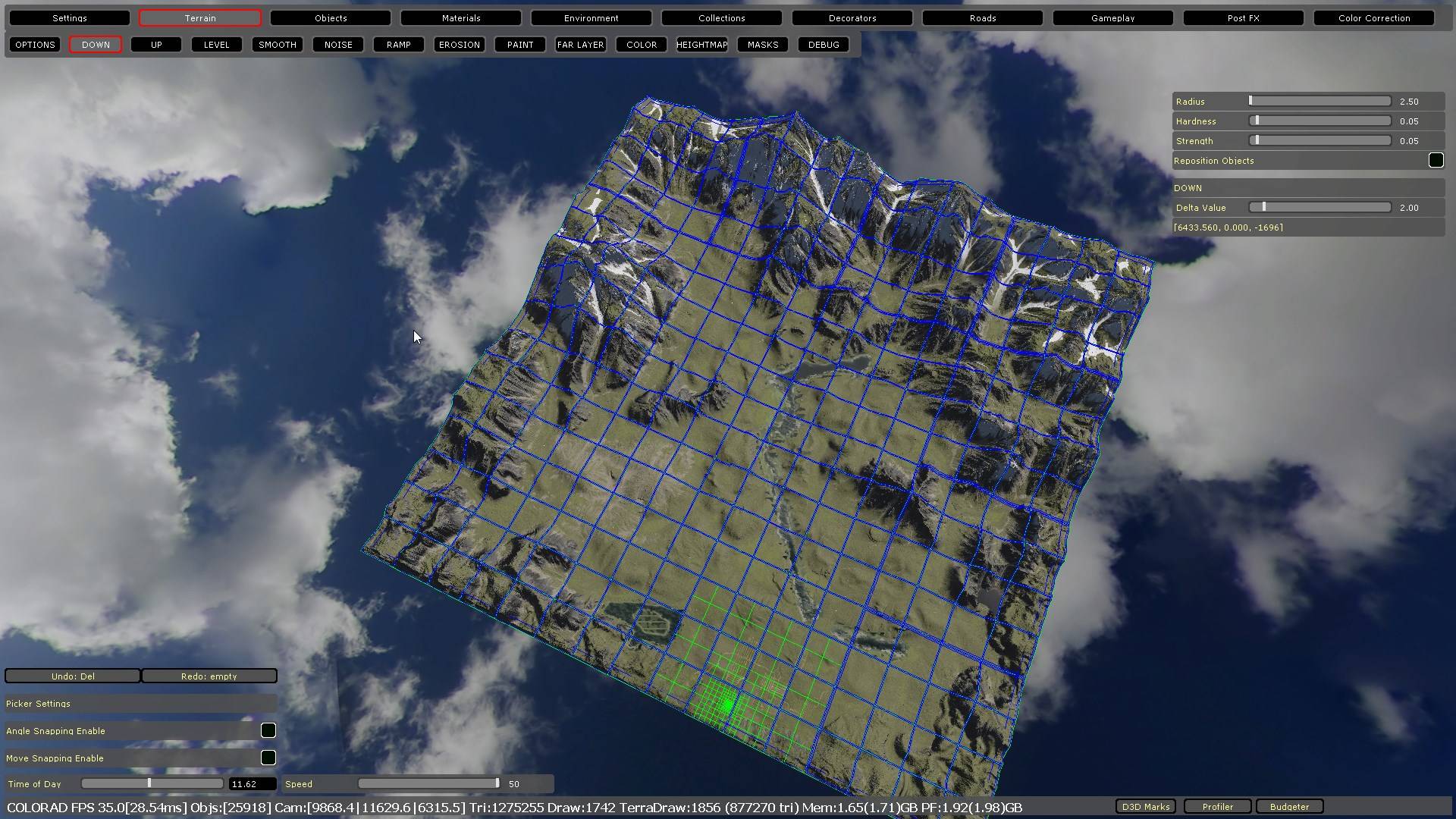Open the Profiler
The width and height of the screenshot is (1456, 819).
1217,807
